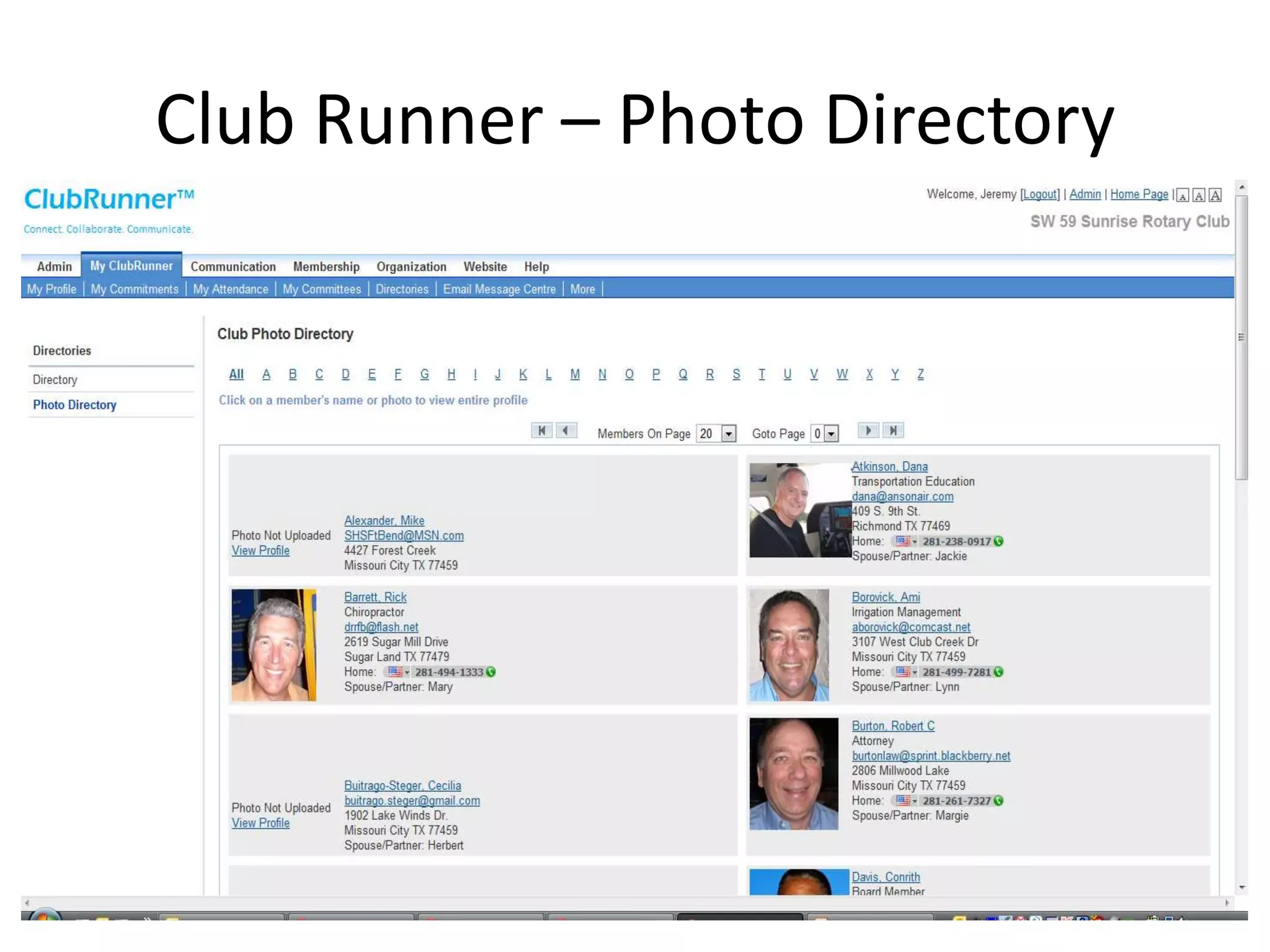Open Buitrago-Steger, Cecilia profile link
The width and height of the screenshot is (1270, 952).
click(x=402, y=786)
